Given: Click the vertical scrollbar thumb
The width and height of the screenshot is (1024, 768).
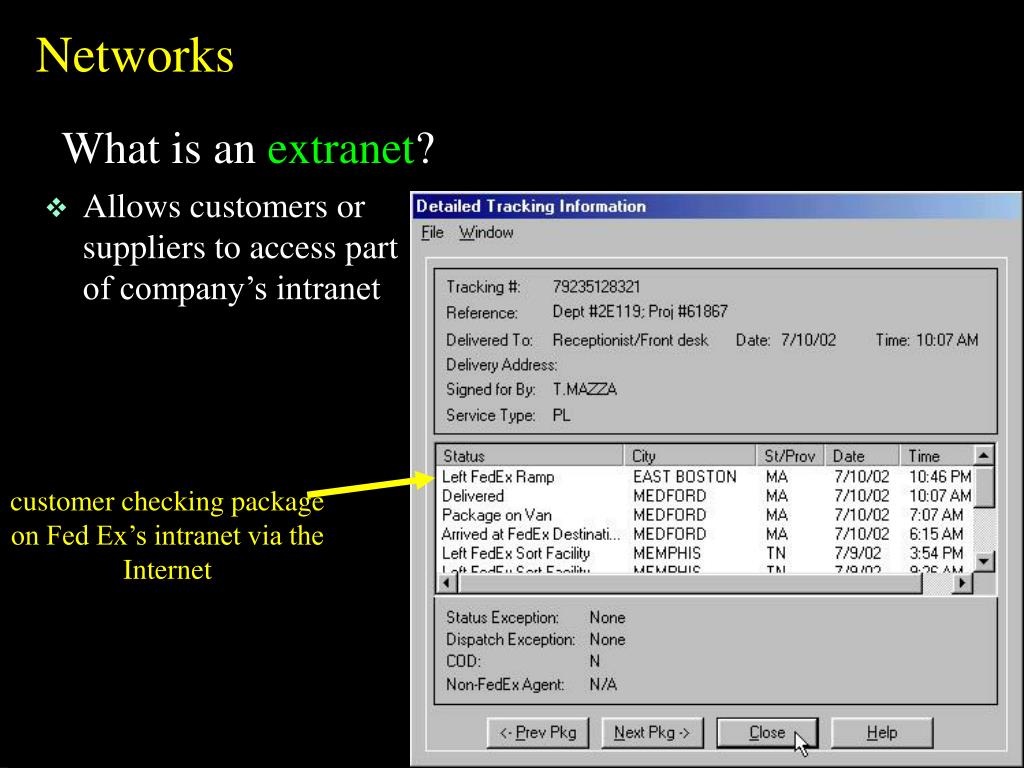Looking at the screenshot, I should [983, 486].
